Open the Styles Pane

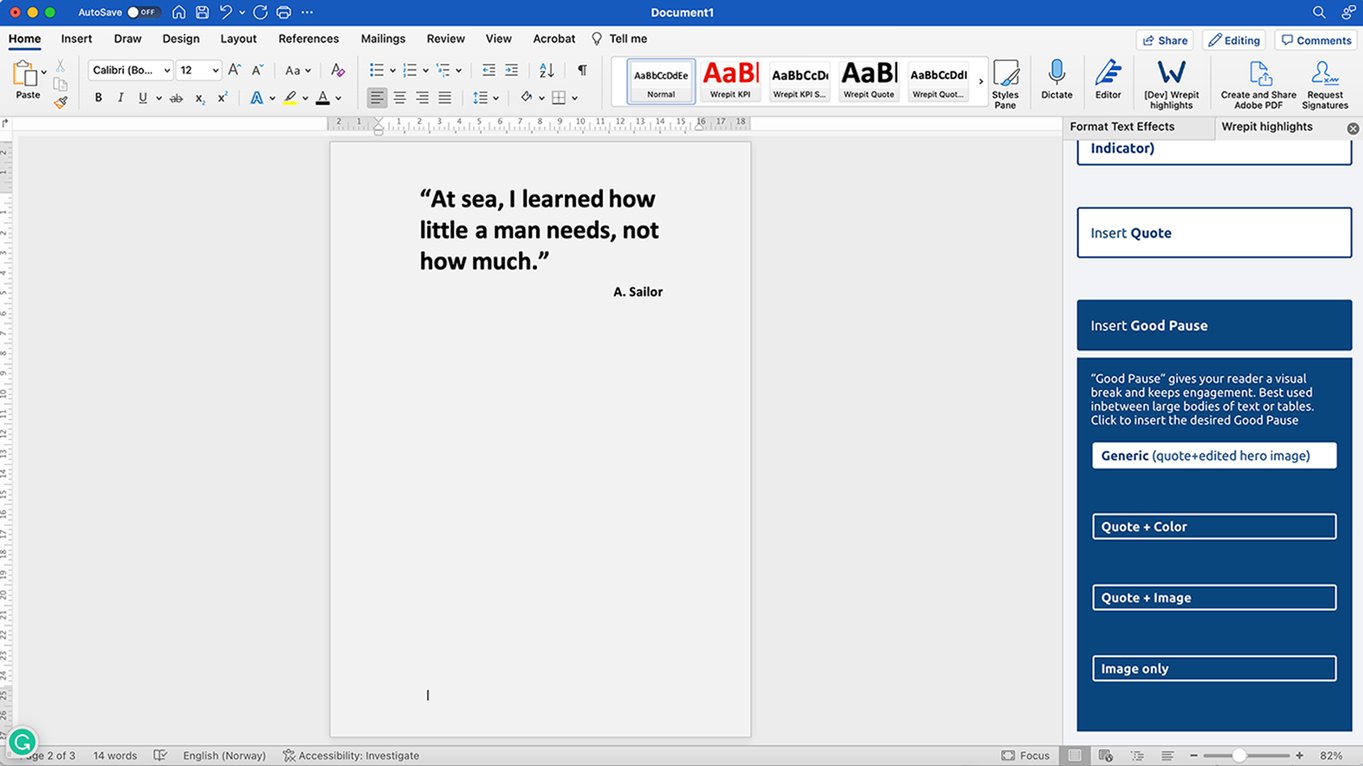pos(1005,84)
